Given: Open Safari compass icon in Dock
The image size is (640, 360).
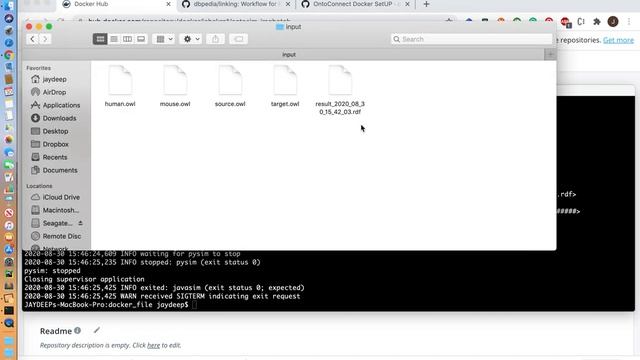Looking at the screenshot, I should tap(9, 42).
